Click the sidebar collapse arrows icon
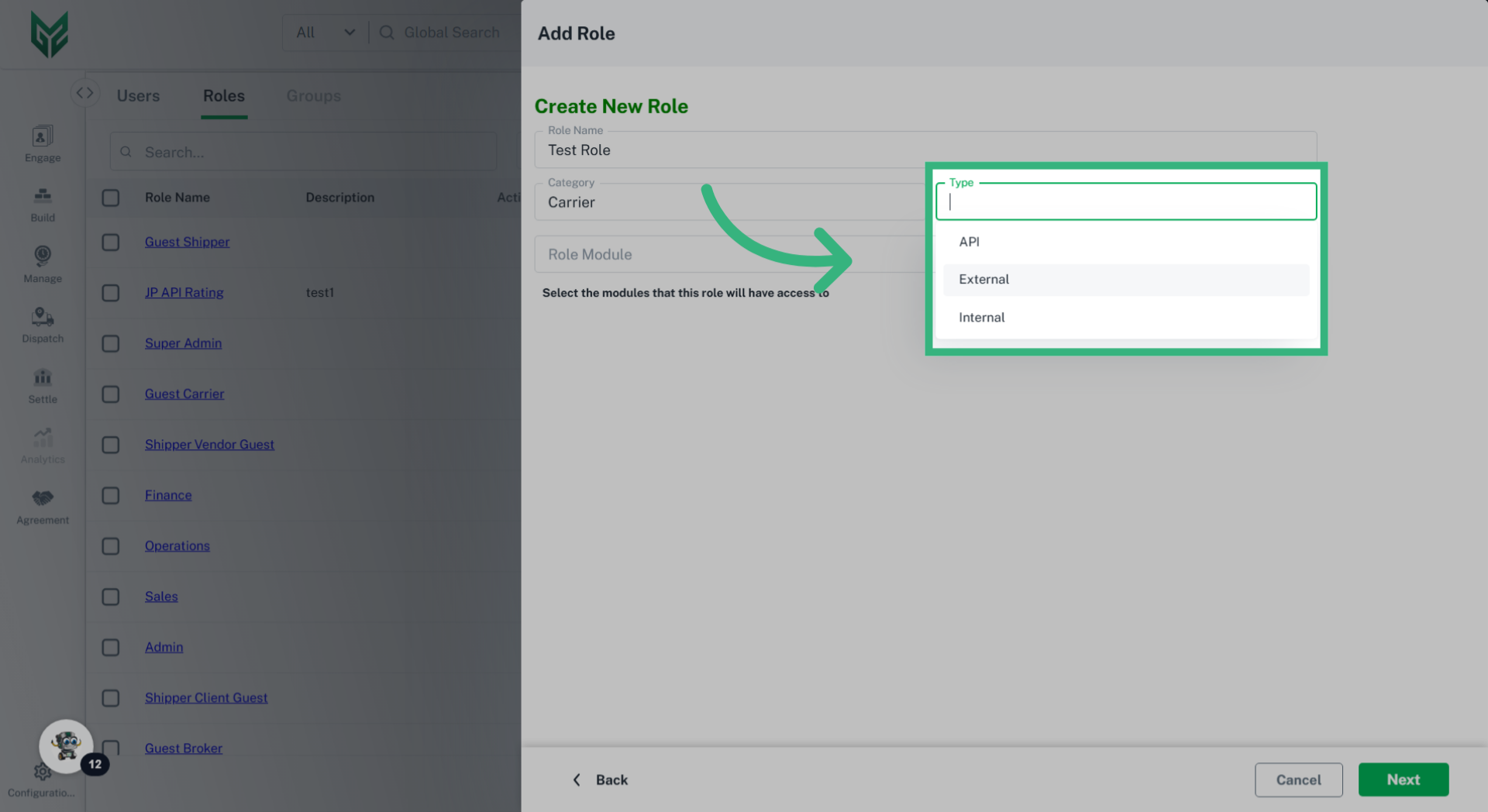 [x=84, y=93]
